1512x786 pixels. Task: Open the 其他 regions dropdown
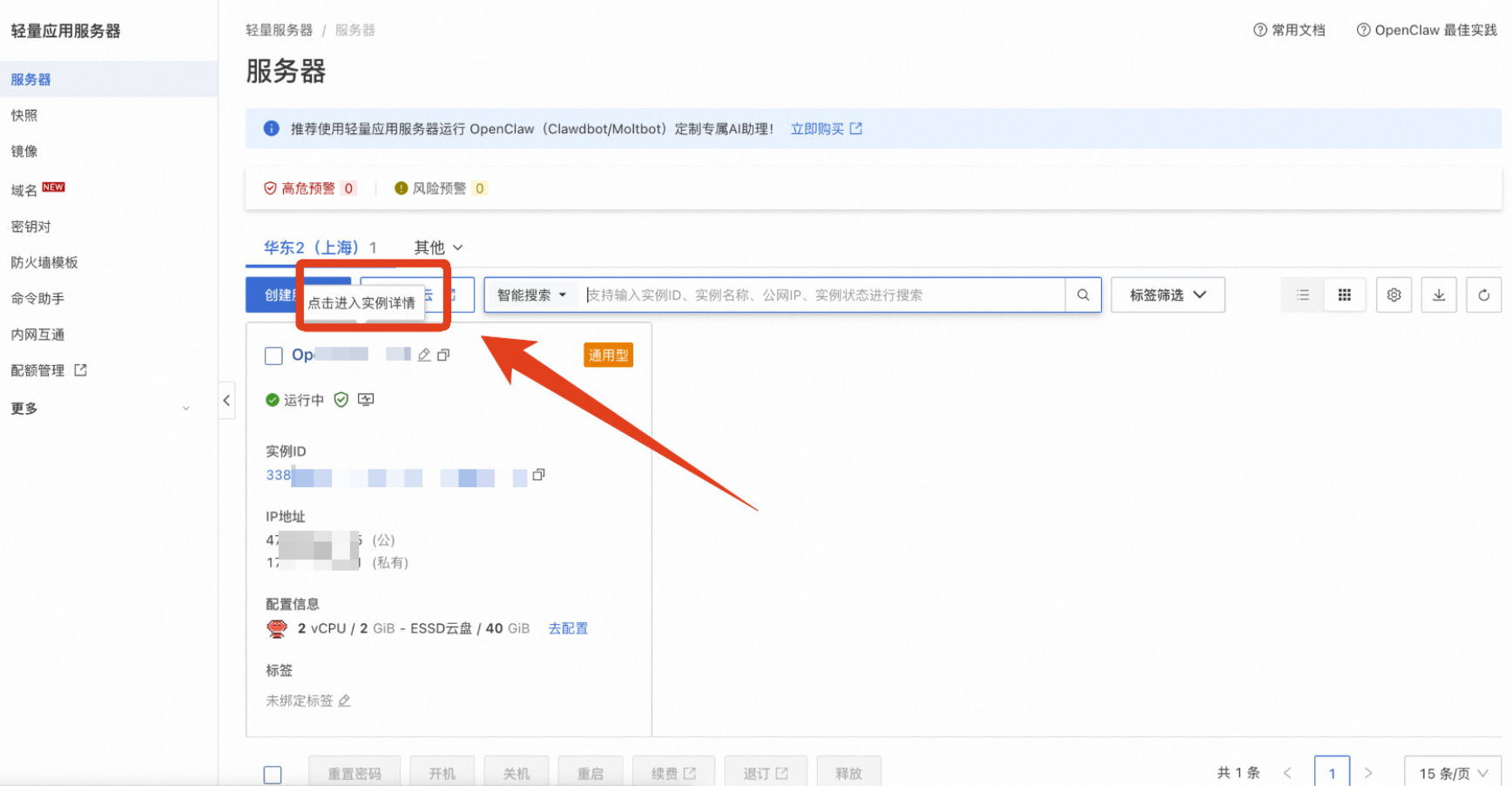(438, 247)
